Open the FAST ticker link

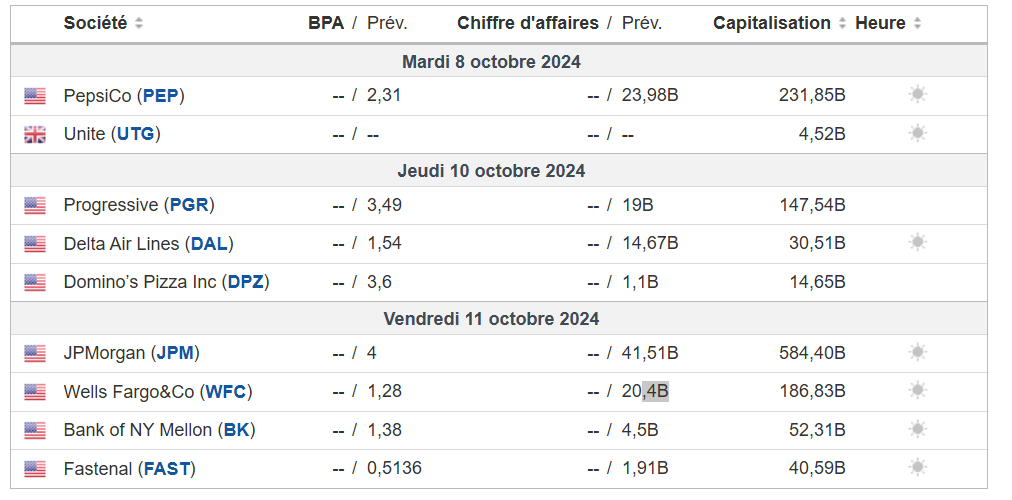coord(167,468)
